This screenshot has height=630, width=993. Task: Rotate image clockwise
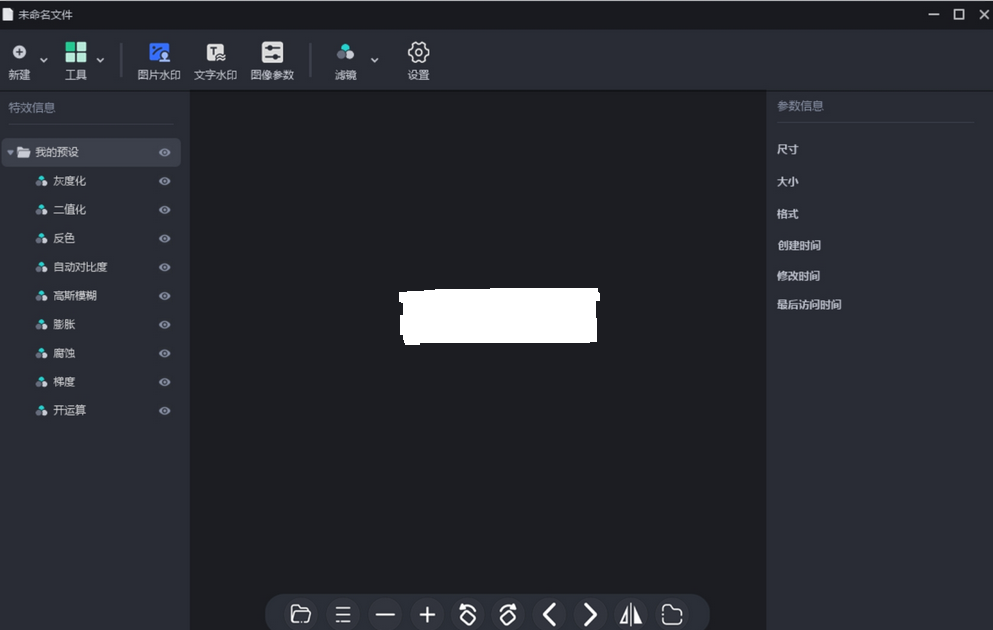click(x=508, y=614)
